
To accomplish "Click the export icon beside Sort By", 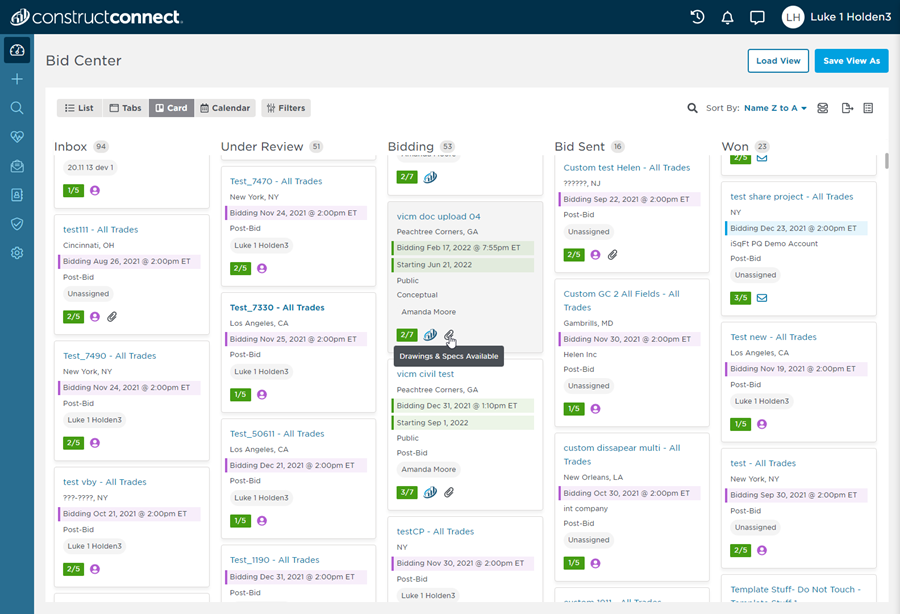I will (847, 108).
